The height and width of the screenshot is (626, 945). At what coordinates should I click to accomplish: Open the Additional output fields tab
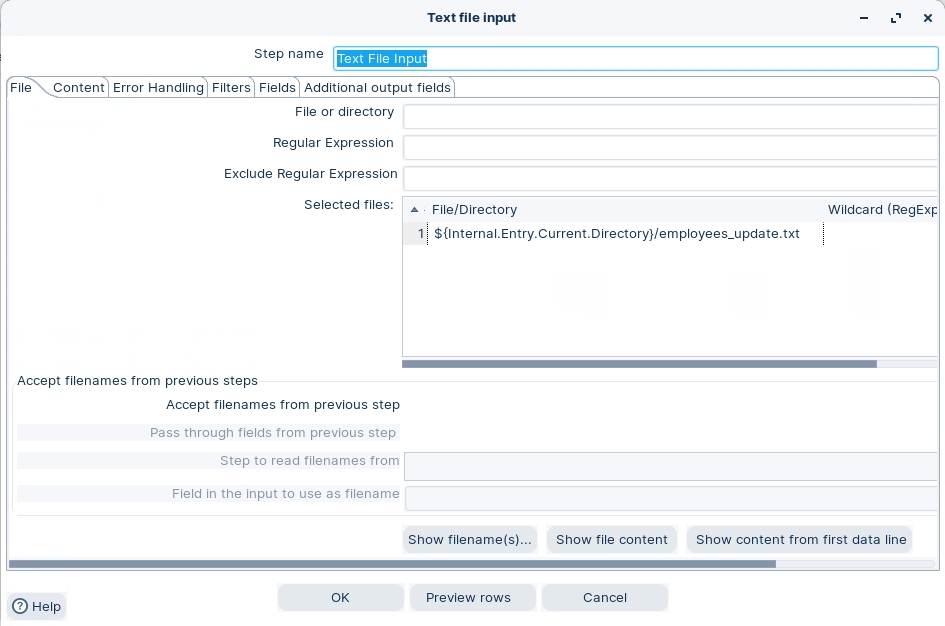pyautogui.click(x=377, y=88)
